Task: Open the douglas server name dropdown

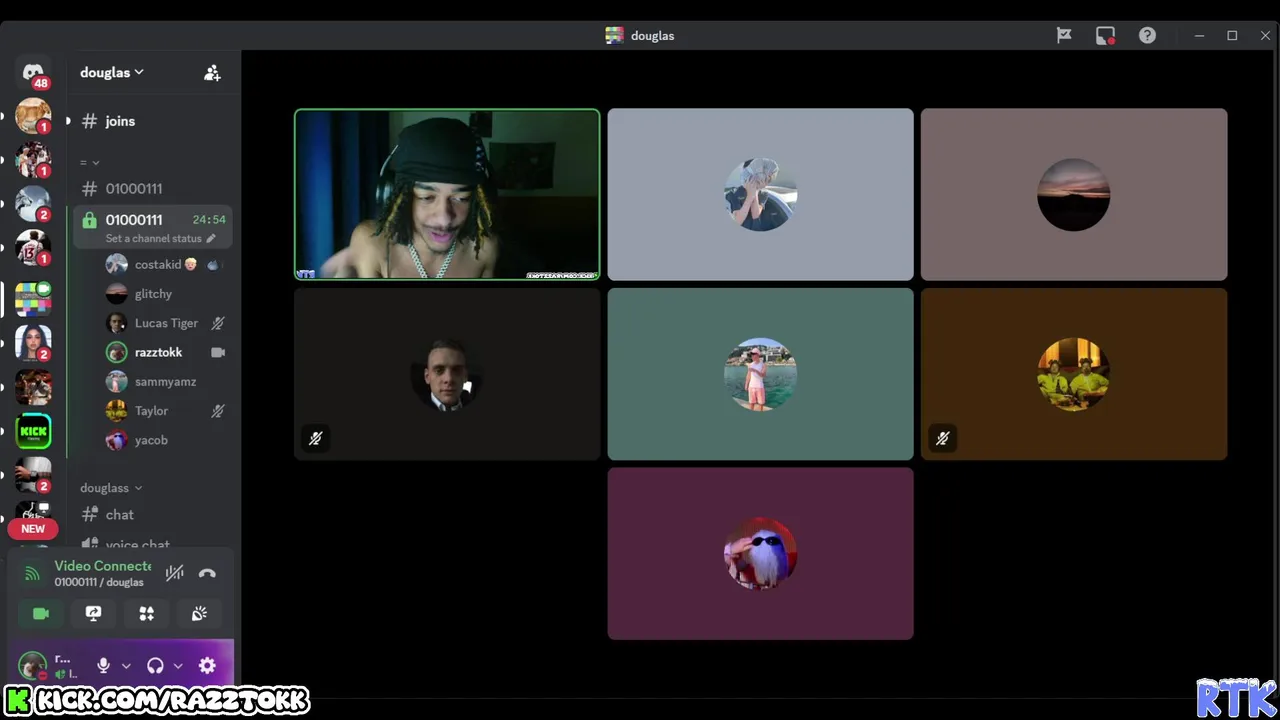Action: pos(112,72)
